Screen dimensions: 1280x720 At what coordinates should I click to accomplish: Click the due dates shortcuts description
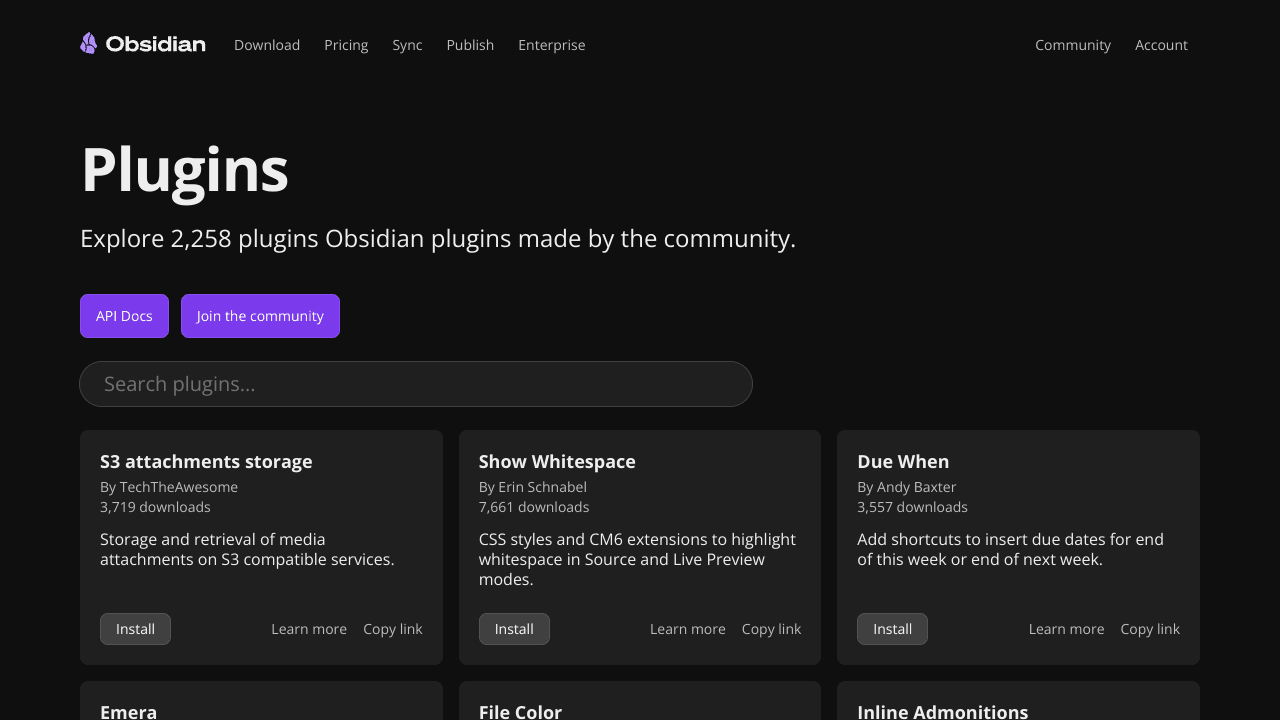click(1010, 549)
